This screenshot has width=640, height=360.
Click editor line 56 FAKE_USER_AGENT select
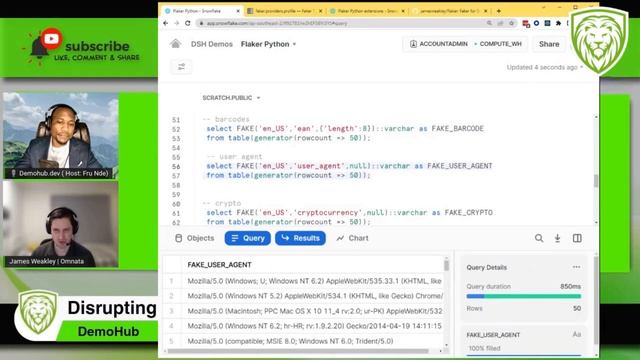coord(349,166)
